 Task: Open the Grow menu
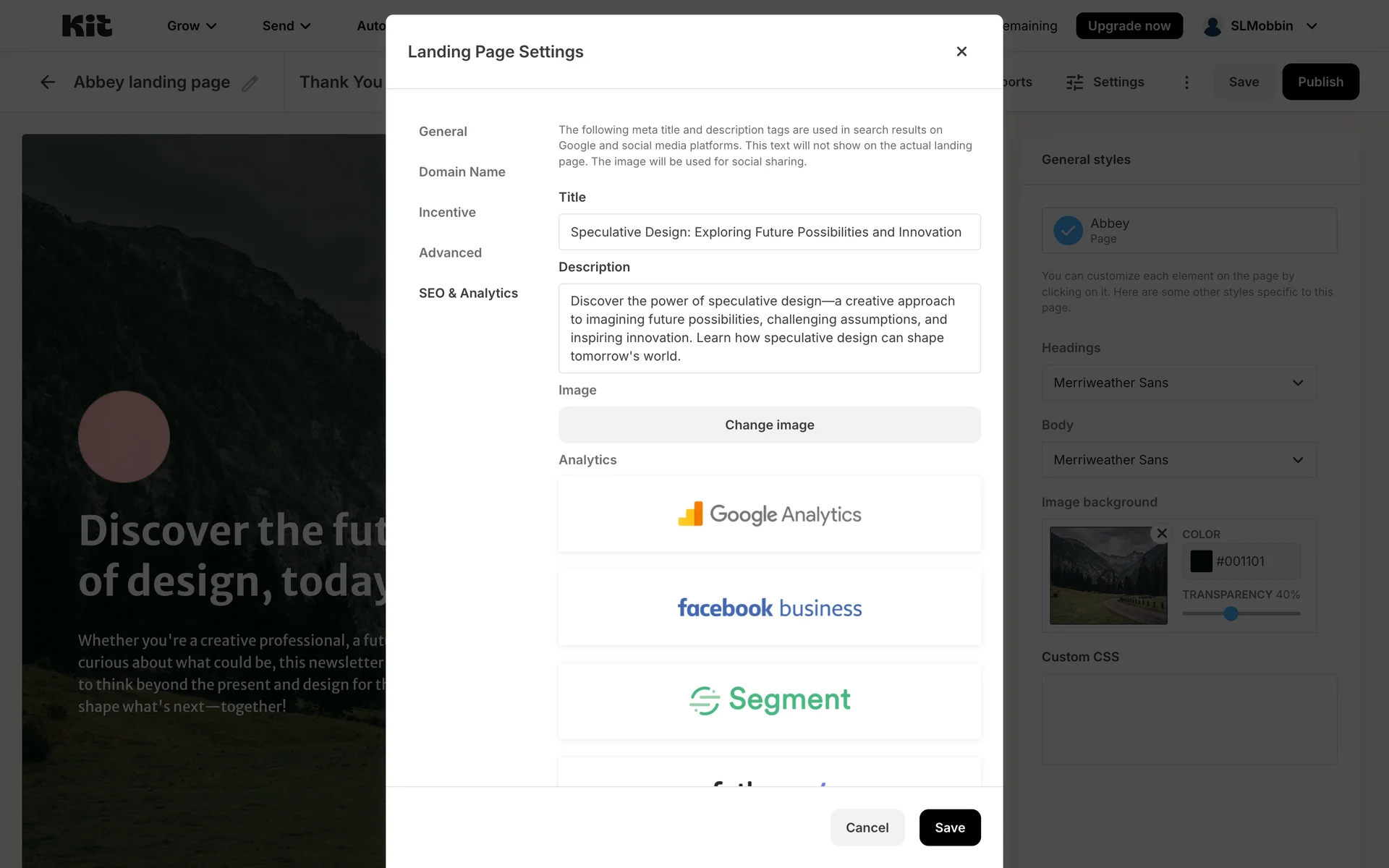[x=191, y=26]
